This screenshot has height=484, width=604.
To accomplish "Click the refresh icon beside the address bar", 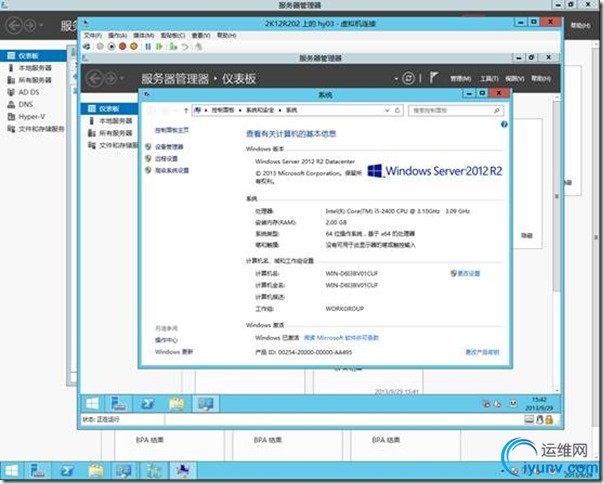I will point(398,111).
